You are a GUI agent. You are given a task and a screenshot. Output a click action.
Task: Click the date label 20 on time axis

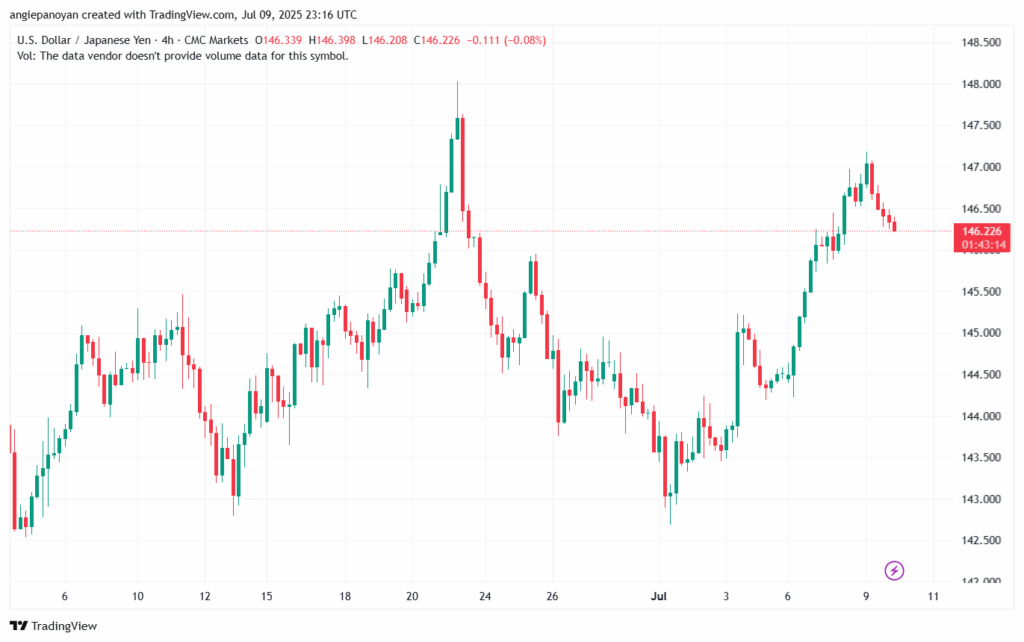click(x=412, y=596)
